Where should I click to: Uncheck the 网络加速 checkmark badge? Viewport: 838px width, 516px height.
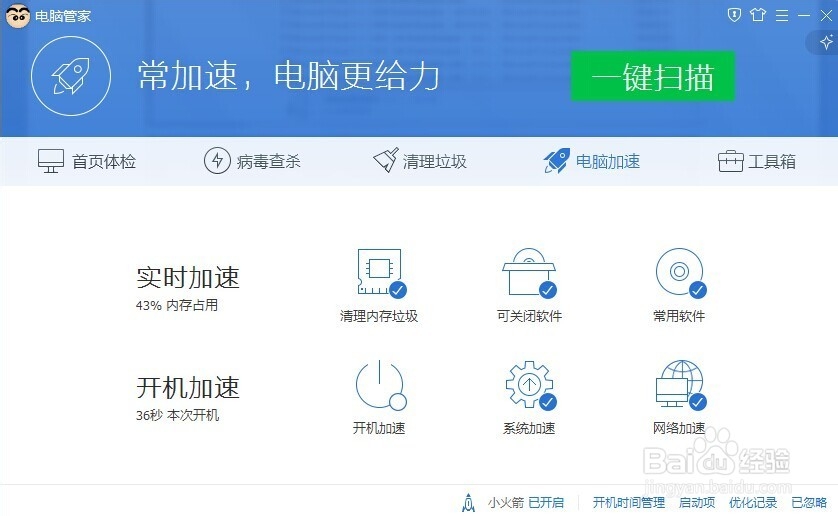click(x=697, y=402)
